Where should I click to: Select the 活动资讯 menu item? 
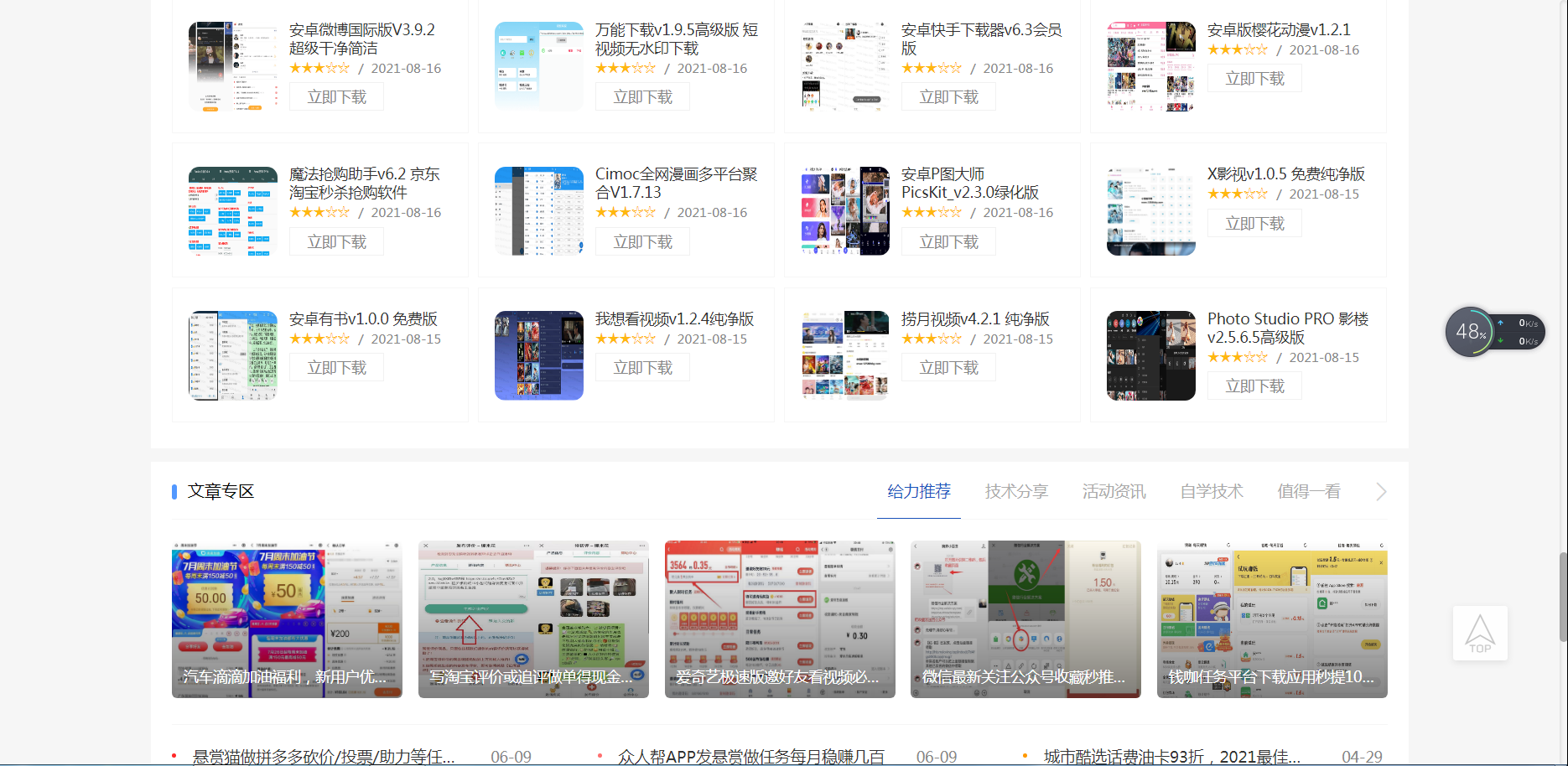[x=1114, y=491]
